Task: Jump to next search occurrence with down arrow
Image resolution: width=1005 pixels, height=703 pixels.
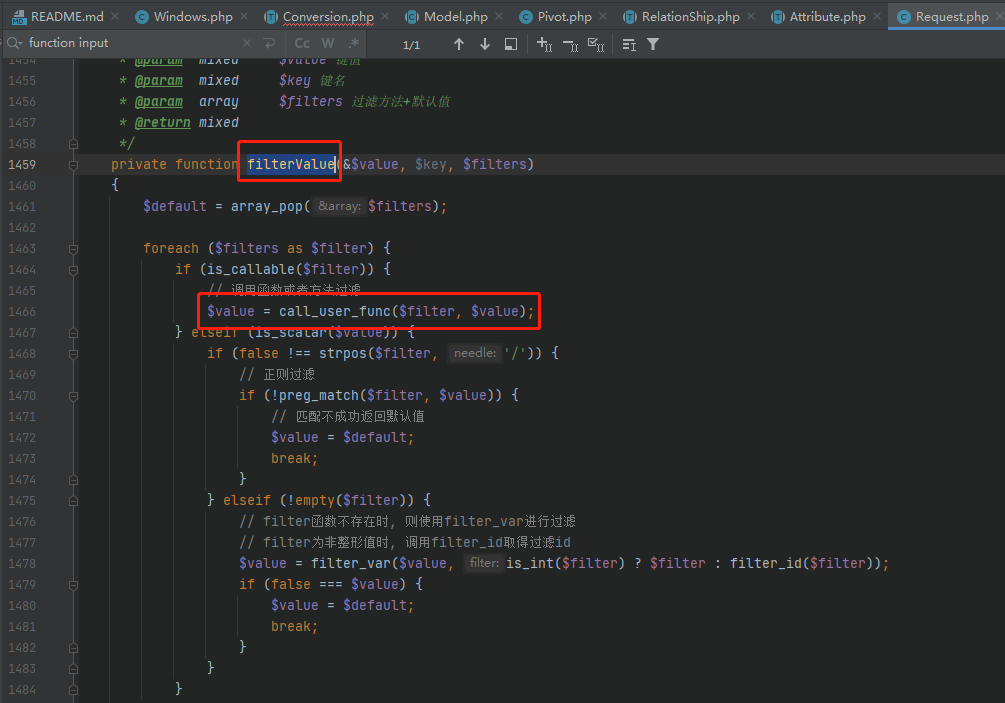Action: [x=484, y=43]
